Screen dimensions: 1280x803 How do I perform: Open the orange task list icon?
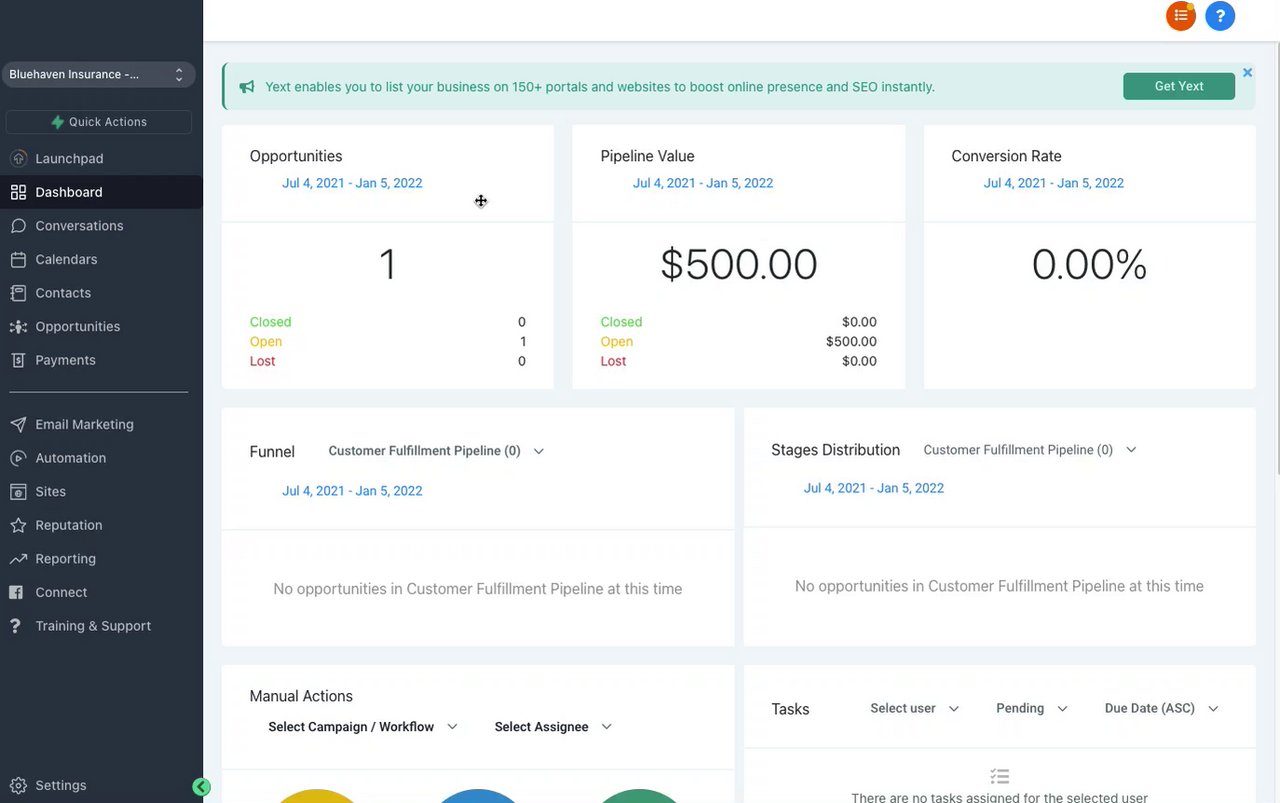1181,16
